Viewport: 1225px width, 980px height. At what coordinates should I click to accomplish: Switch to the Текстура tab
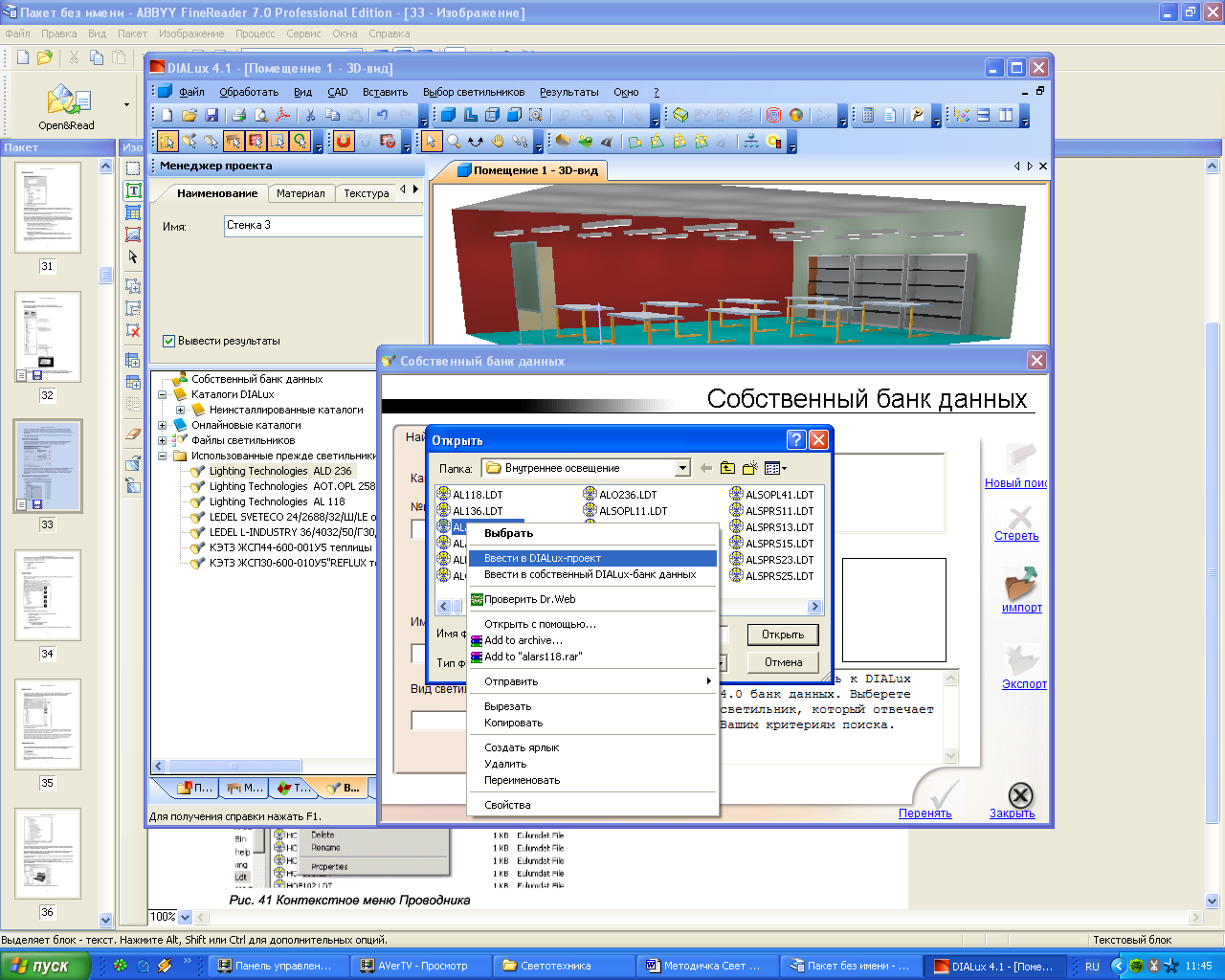coord(367,193)
